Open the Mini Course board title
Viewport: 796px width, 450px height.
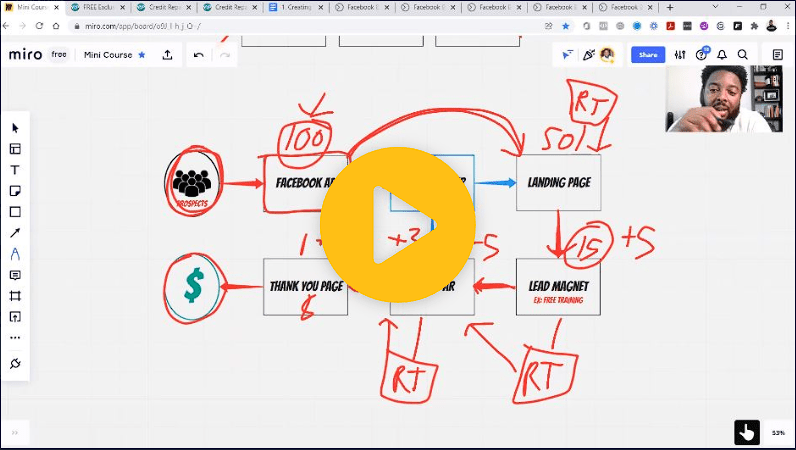pyautogui.click(x=108, y=55)
